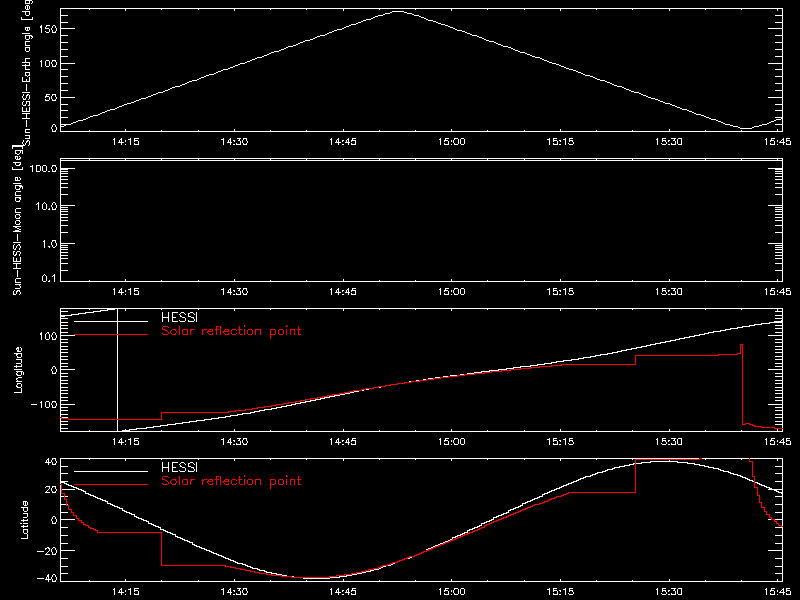Click 14:30 time label under Moon angle plot
The height and width of the screenshot is (600, 800).
pos(234,291)
